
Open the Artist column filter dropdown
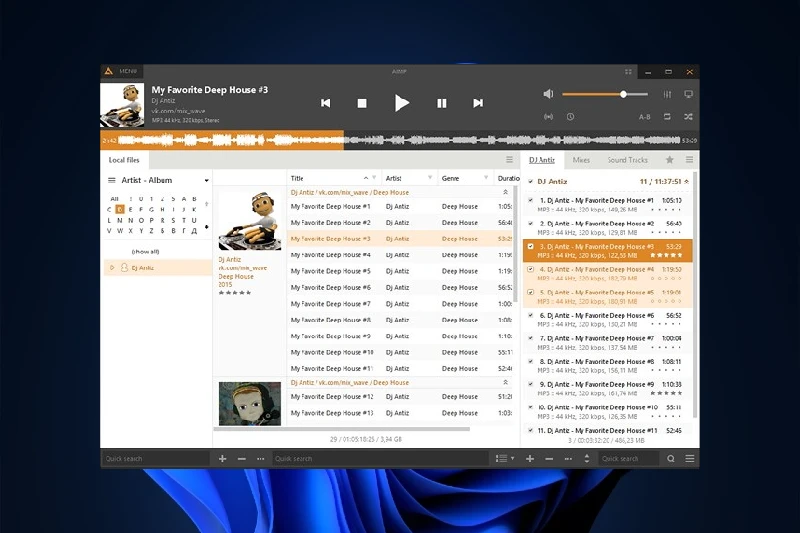tap(430, 177)
